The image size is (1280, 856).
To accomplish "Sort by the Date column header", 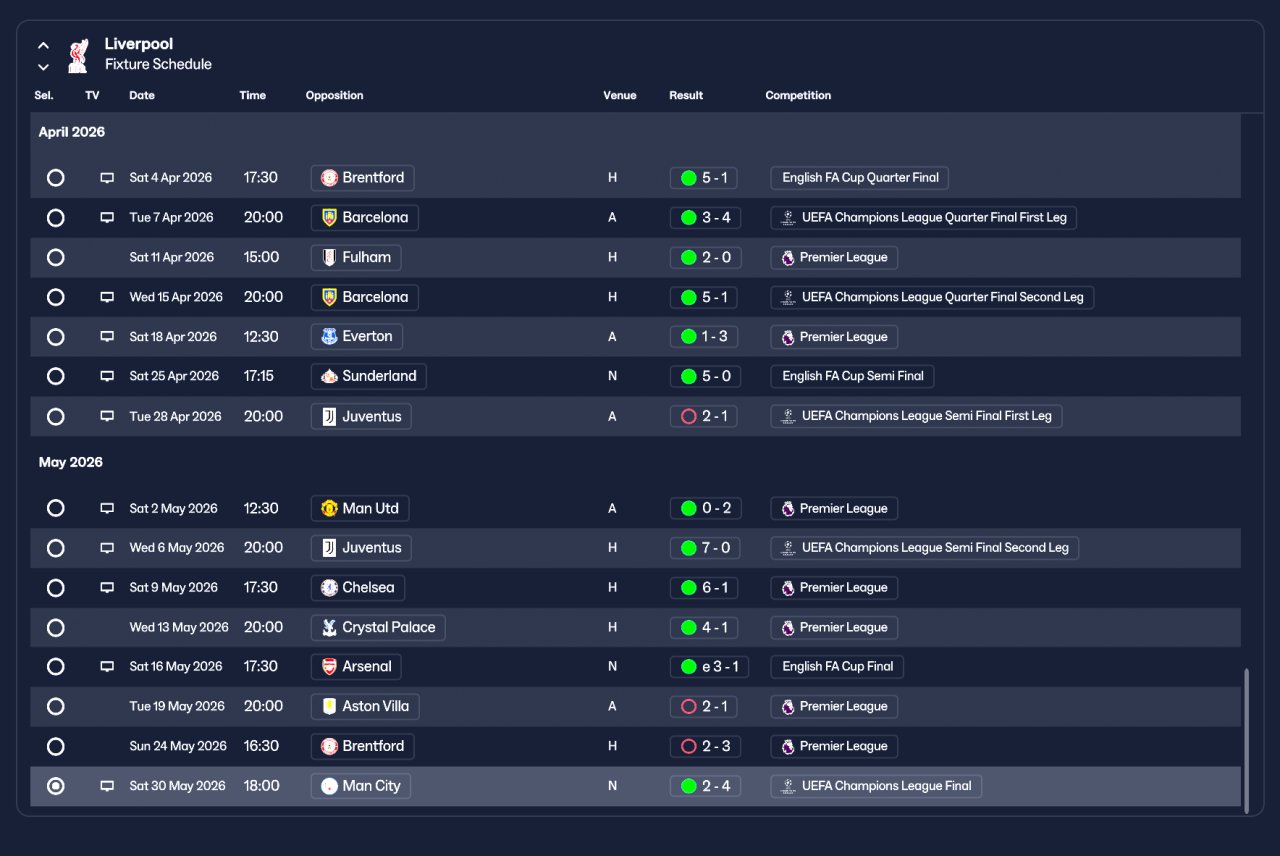I will coord(142,96).
